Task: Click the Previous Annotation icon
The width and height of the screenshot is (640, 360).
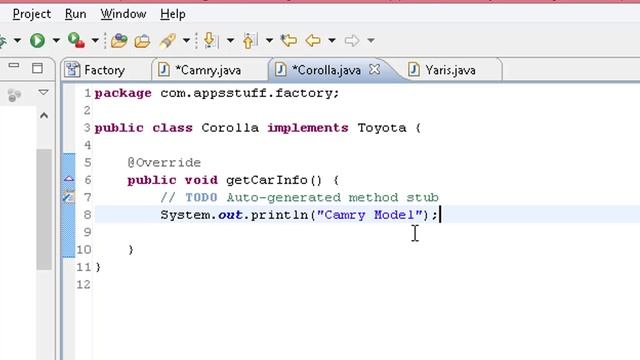Action: point(249,40)
